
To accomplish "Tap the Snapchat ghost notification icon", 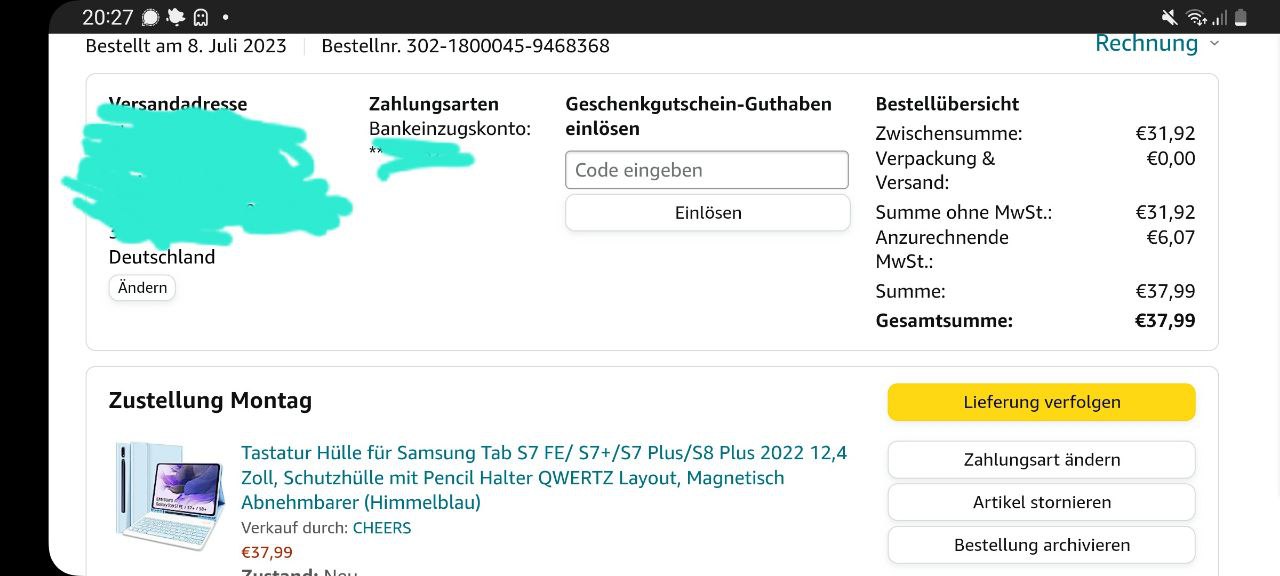I will tap(201, 17).
